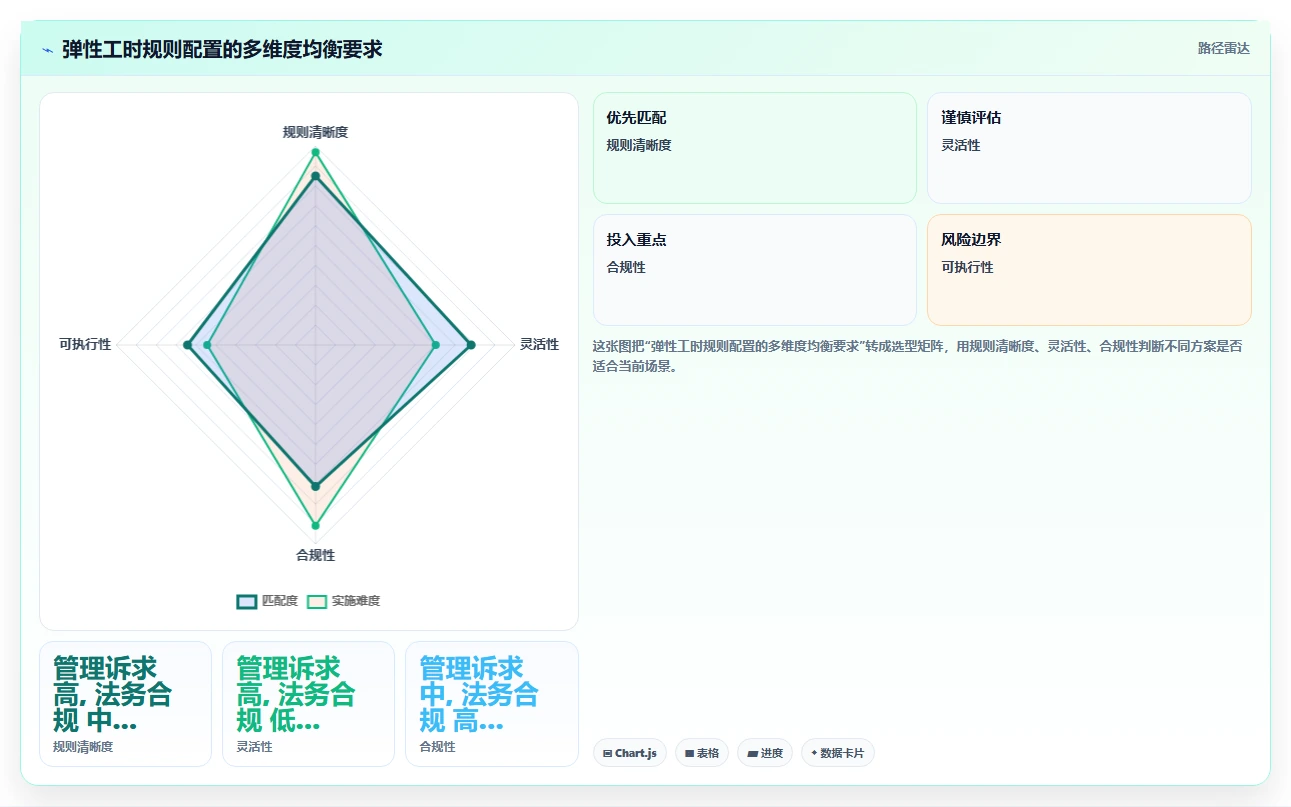1291x807 pixels.
Task: Click the 匹配度 data point on 灵活性 axis
Action: pyautogui.click(x=471, y=345)
